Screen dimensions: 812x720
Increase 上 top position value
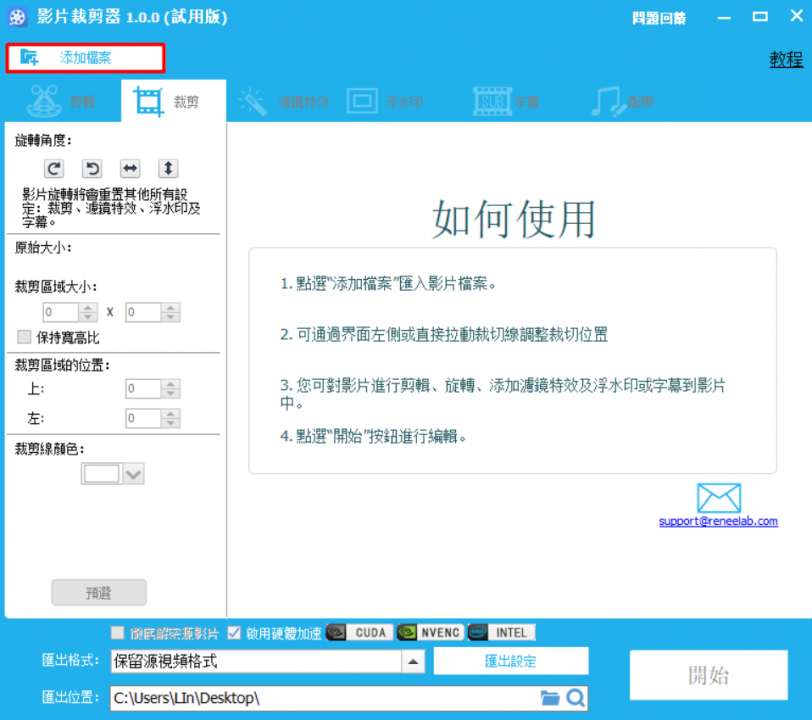[x=171, y=384]
